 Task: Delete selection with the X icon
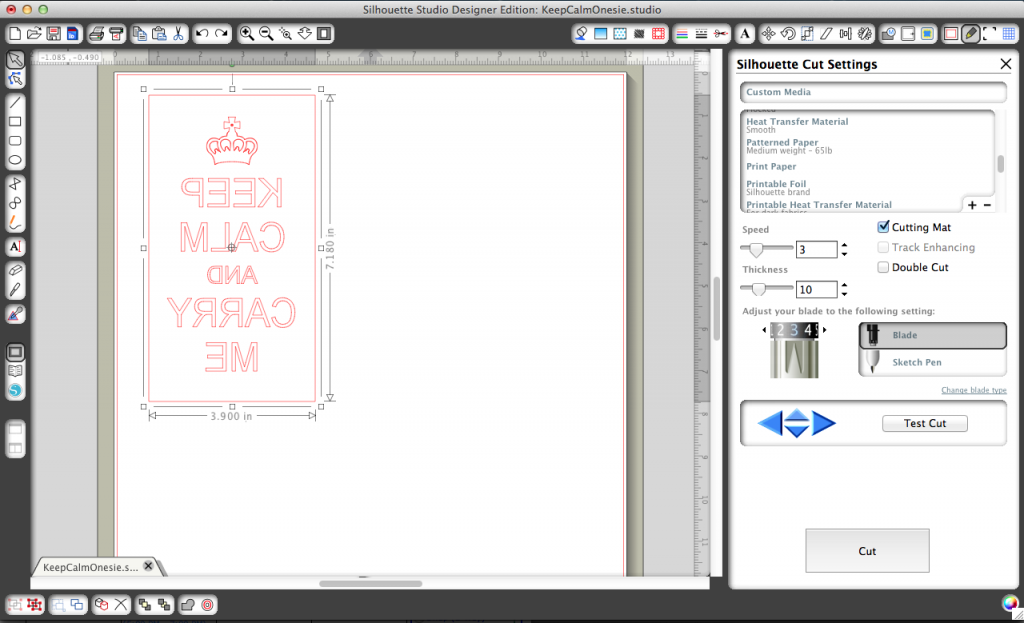coord(121,605)
